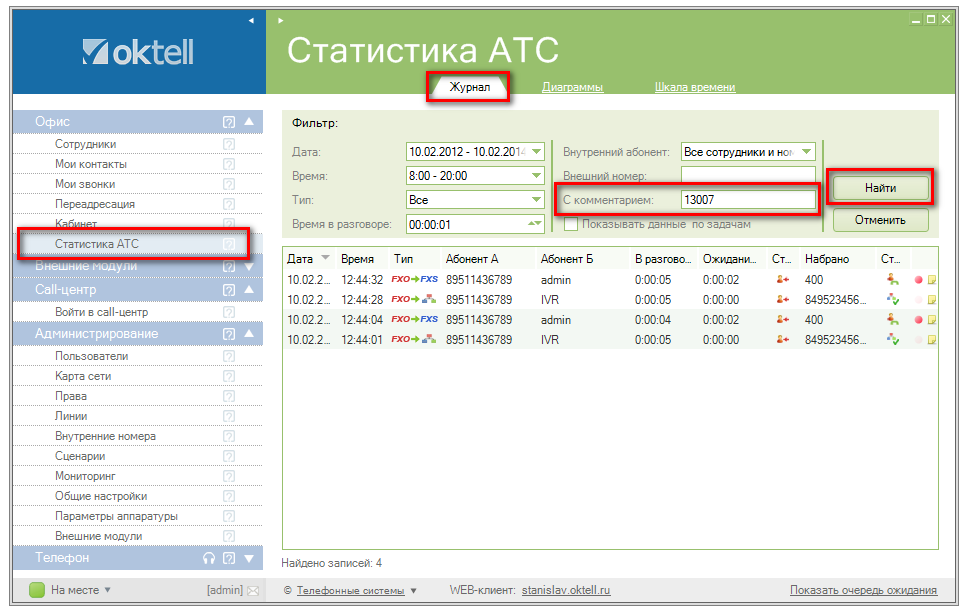Image resolution: width=964 pixels, height=612 pixels.
Task: Click the yellow note icon in first row
Action: [x=931, y=280]
